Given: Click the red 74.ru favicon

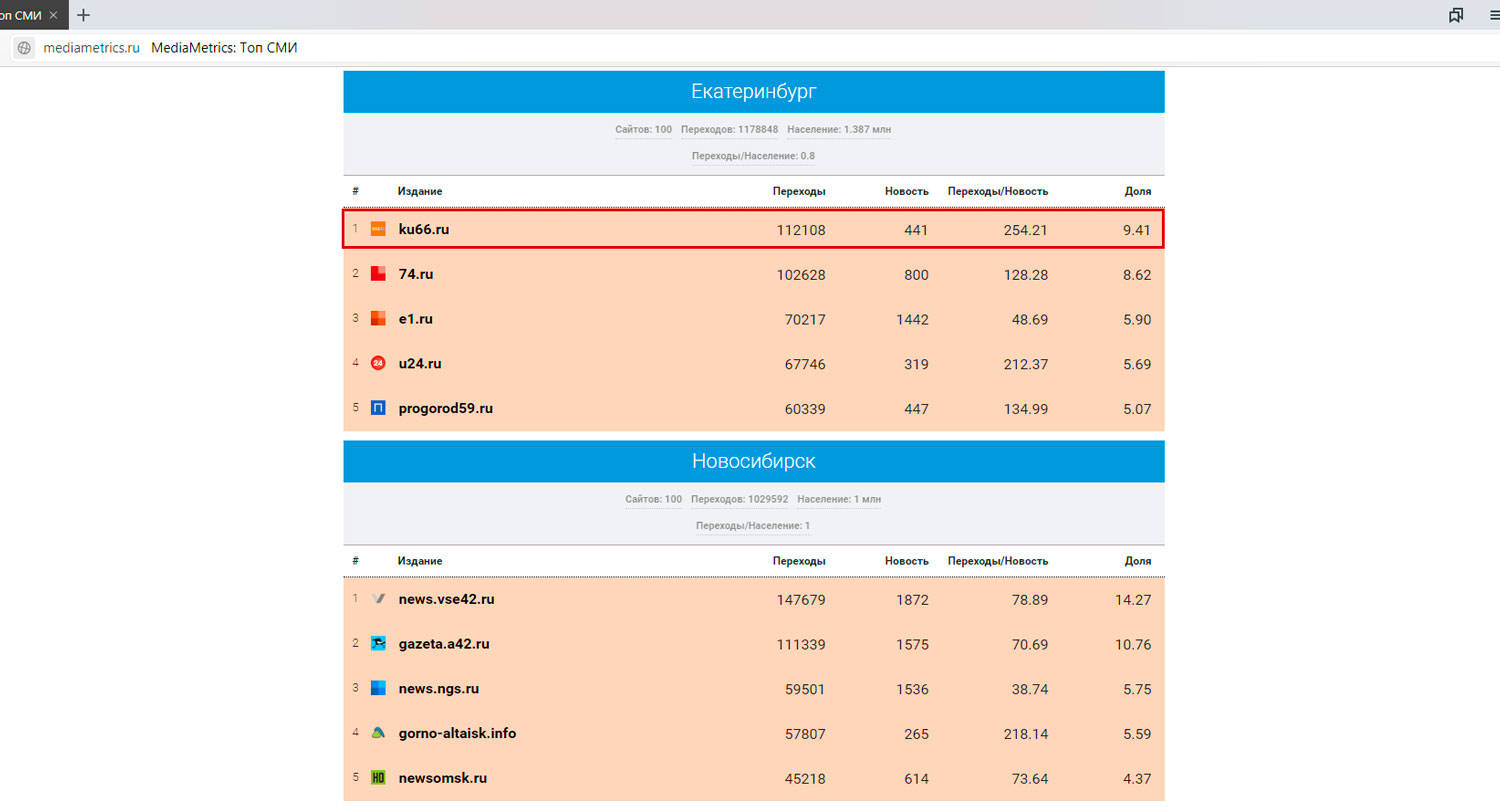Looking at the screenshot, I should pos(378,274).
